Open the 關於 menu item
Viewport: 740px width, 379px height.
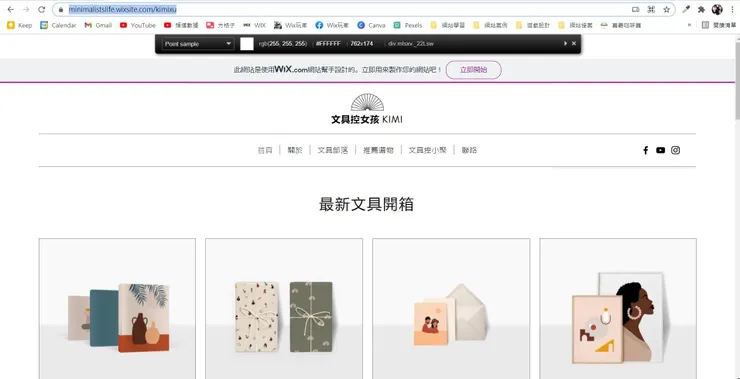295,150
